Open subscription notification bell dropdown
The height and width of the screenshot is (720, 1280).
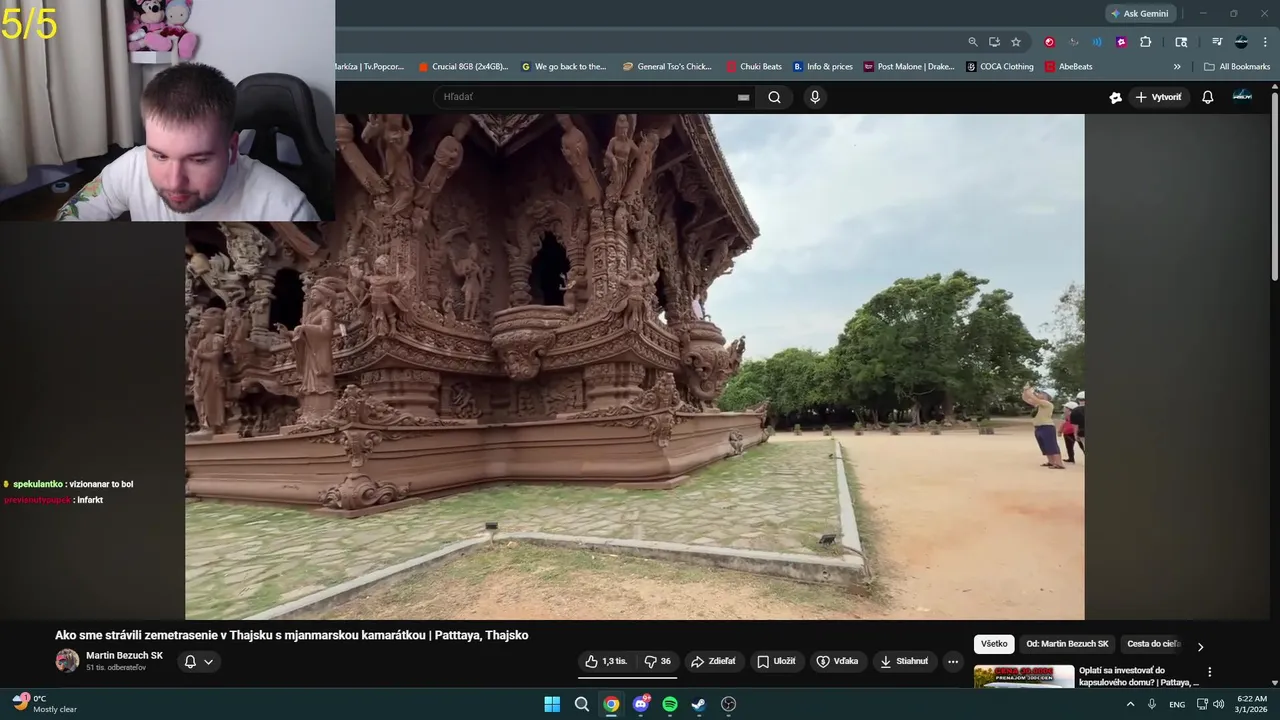click(x=199, y=662)
